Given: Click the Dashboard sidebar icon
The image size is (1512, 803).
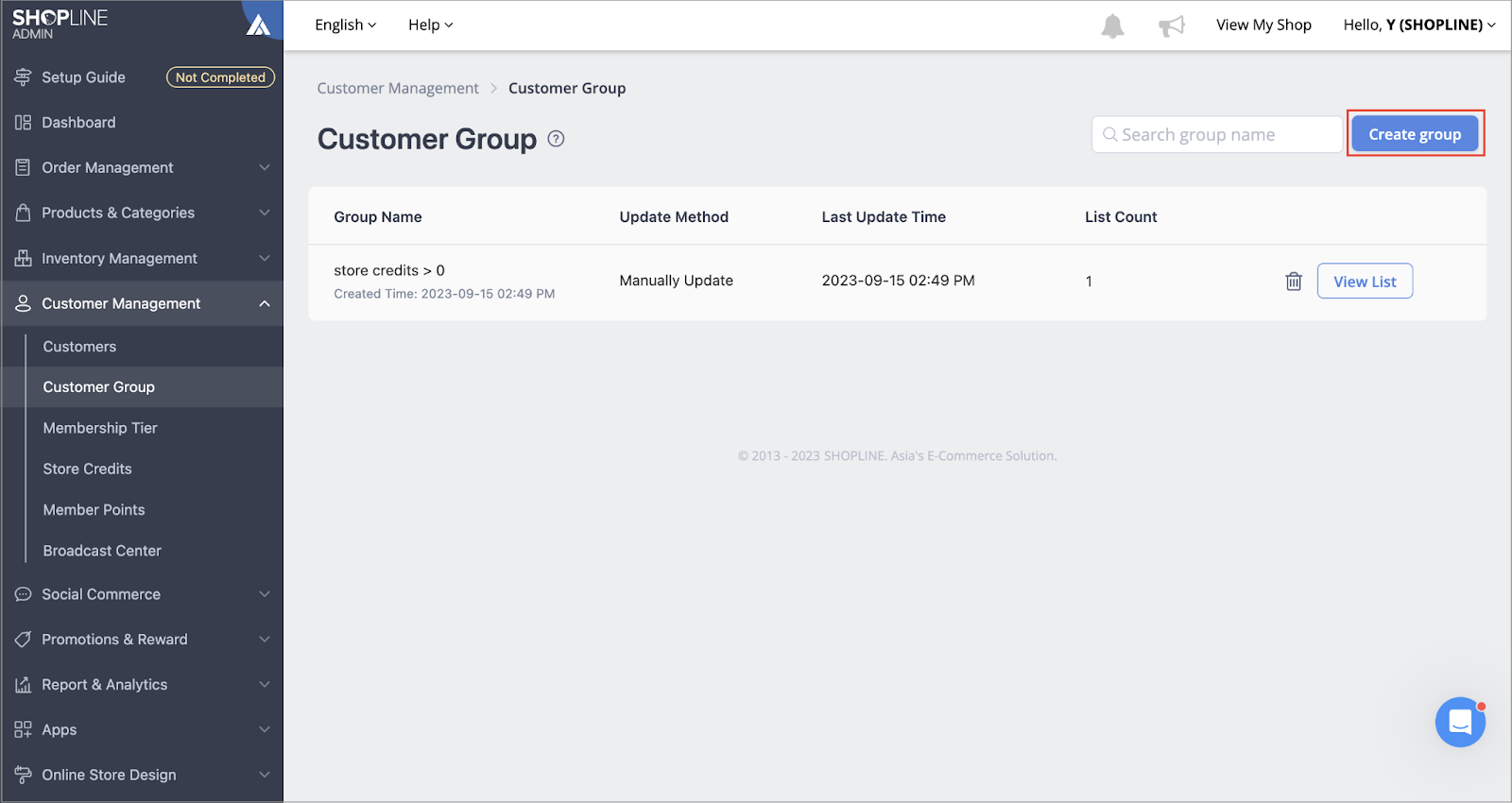Looking at the screenshot, I should click(23, 123).
